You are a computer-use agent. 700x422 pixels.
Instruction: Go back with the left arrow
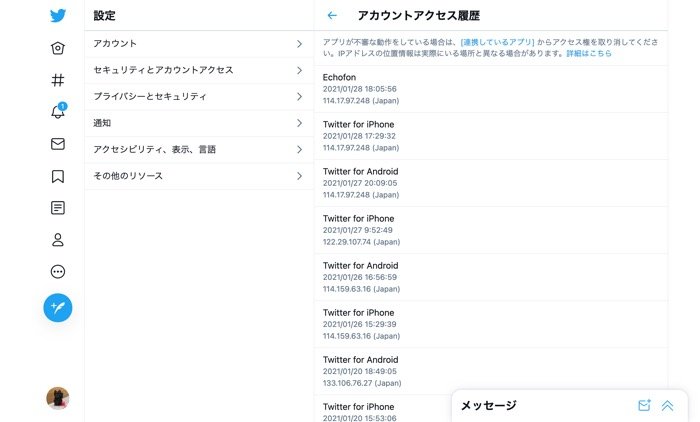[332, 16]
